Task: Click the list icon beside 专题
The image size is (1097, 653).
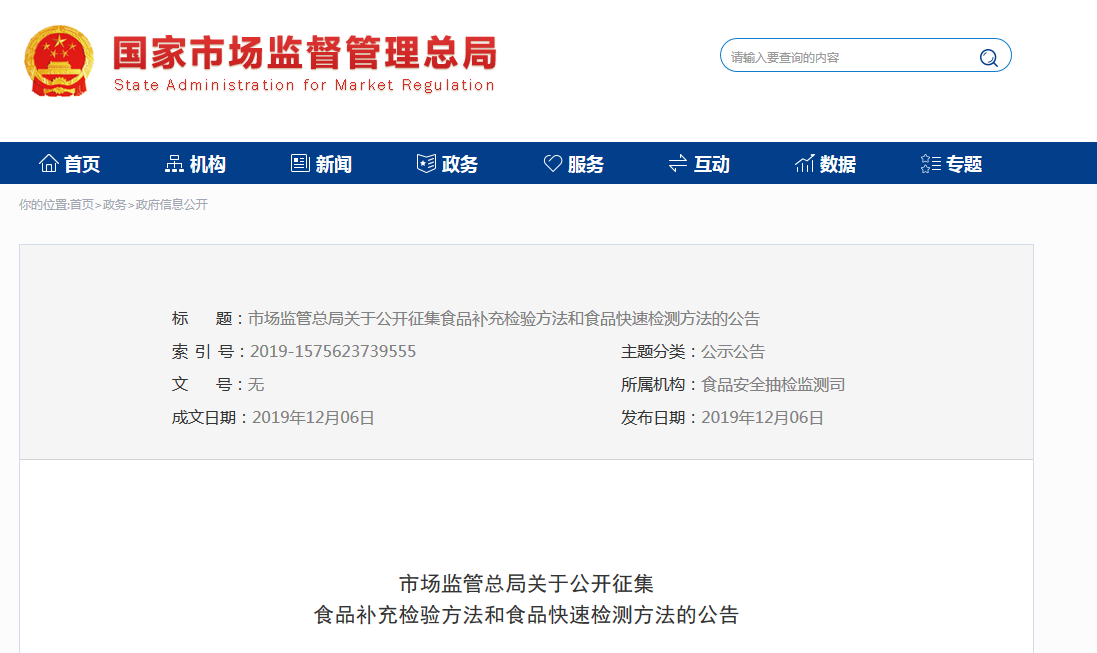Action: click(930, 163)
